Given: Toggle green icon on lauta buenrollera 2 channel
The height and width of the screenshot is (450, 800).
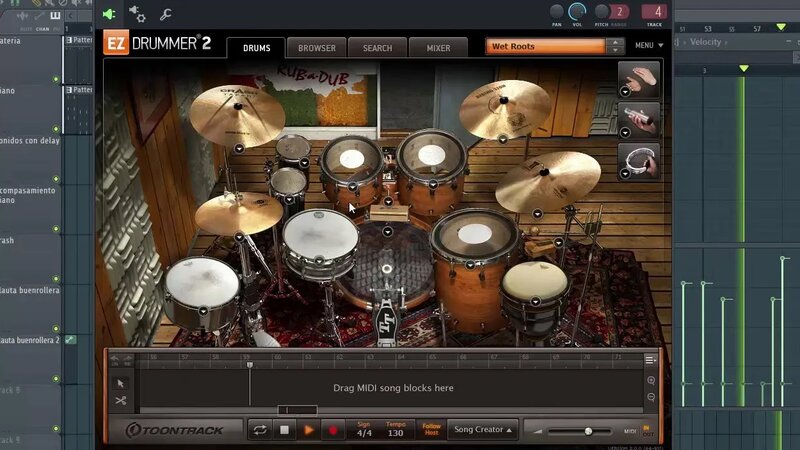Looking at the screenshot, I should 70,339.
